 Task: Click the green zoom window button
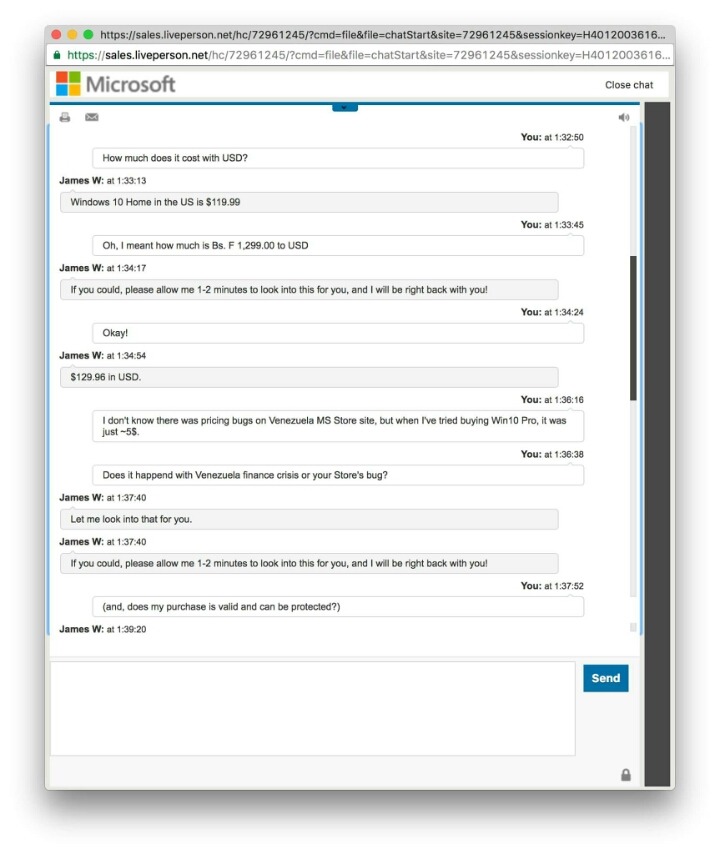coord(88,34)
